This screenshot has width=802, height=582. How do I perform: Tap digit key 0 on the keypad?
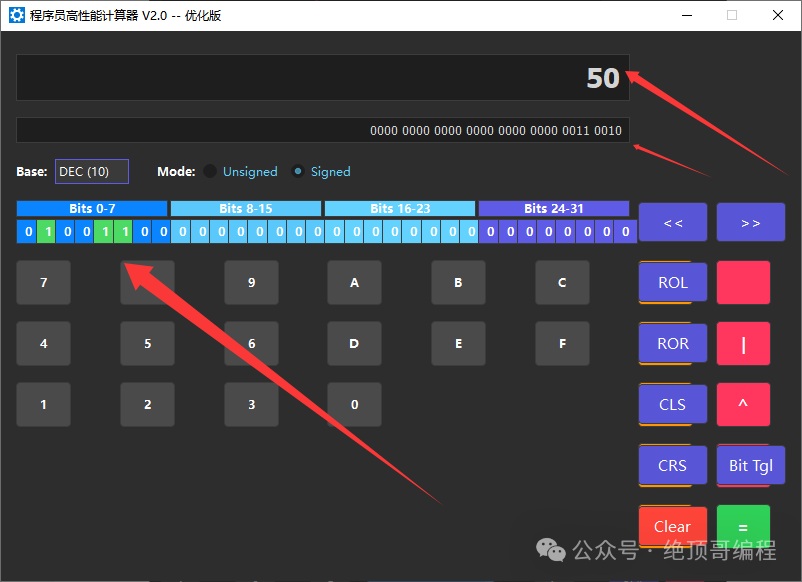(x=354, y=404)
